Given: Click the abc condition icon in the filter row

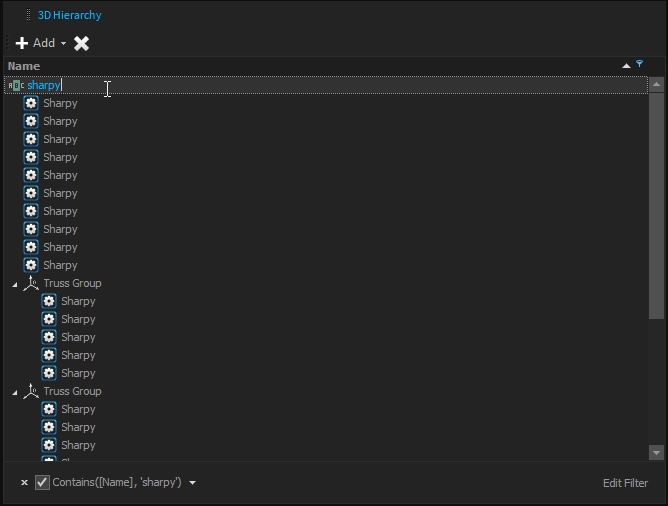Looking at the screenshot, I should [x=16, y=86].
